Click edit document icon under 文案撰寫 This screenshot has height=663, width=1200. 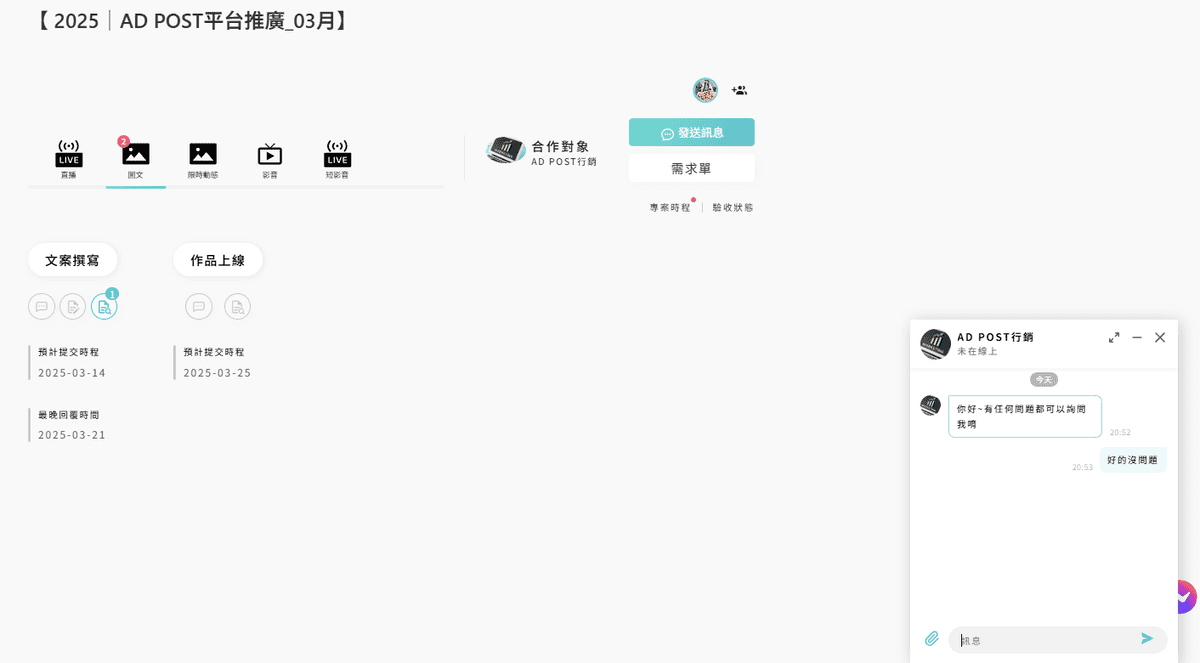pos(73,307)
